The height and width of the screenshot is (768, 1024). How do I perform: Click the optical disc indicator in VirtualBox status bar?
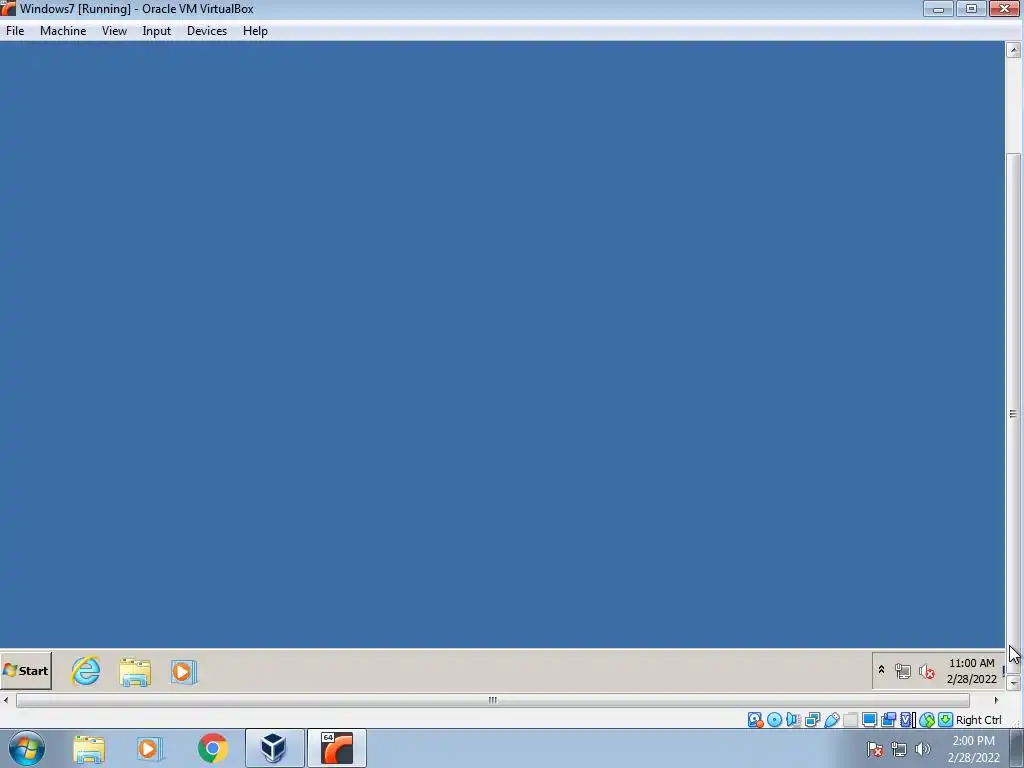click(x=775, y=720)
